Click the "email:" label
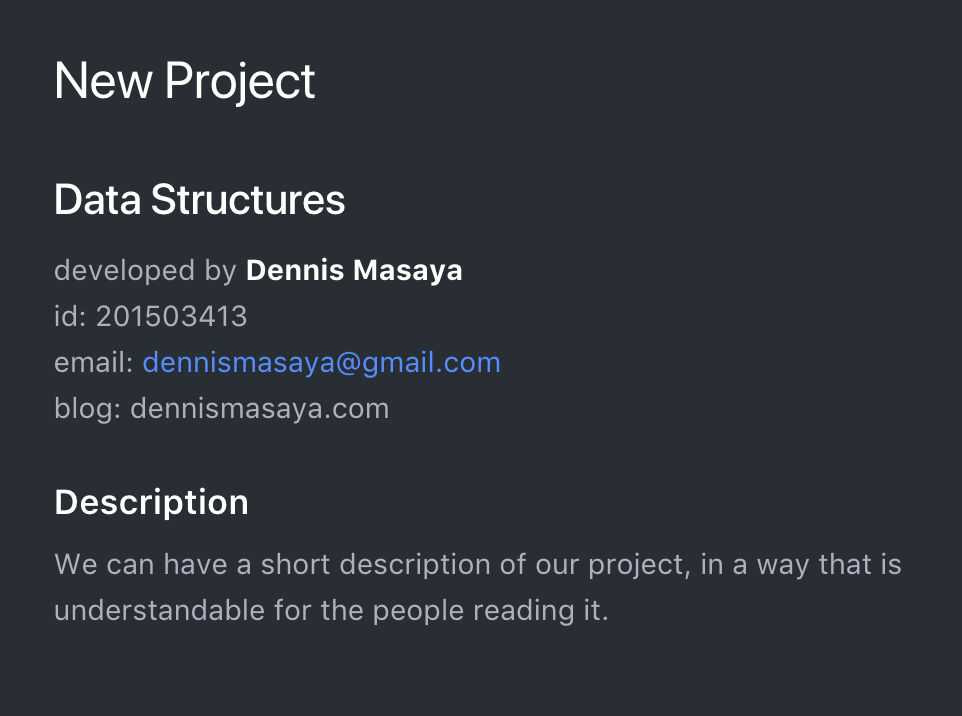This screenshot has height=716, width=962. pos(93,363)
